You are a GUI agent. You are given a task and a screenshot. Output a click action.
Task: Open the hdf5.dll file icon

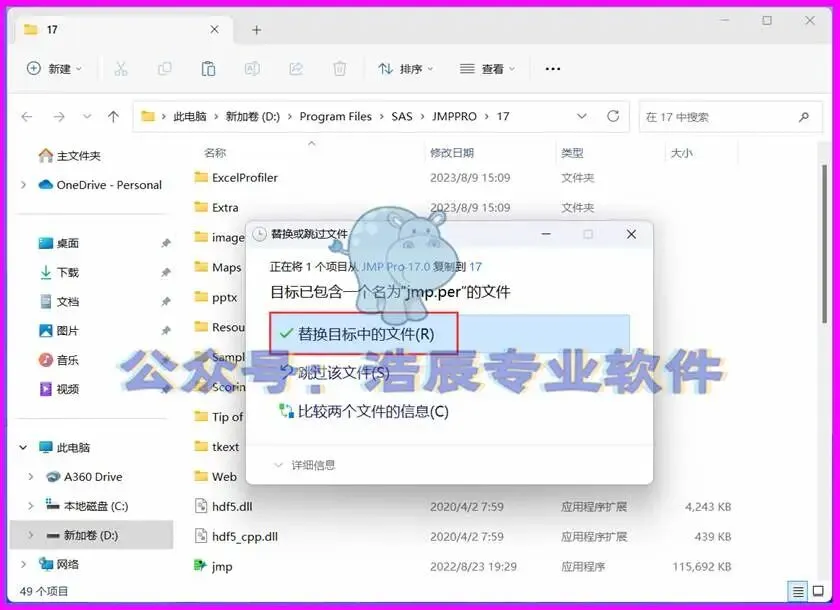[x=201, y=506]
